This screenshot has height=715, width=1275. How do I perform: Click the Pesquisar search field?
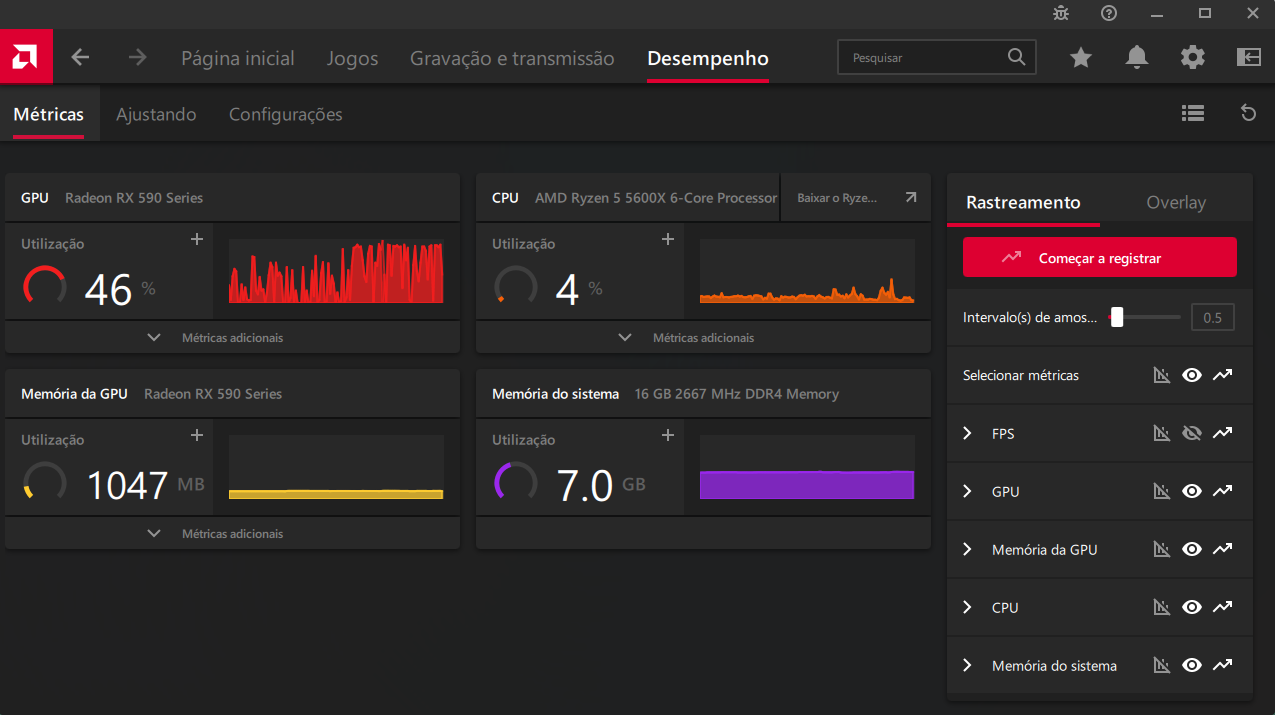pos(936,57)
